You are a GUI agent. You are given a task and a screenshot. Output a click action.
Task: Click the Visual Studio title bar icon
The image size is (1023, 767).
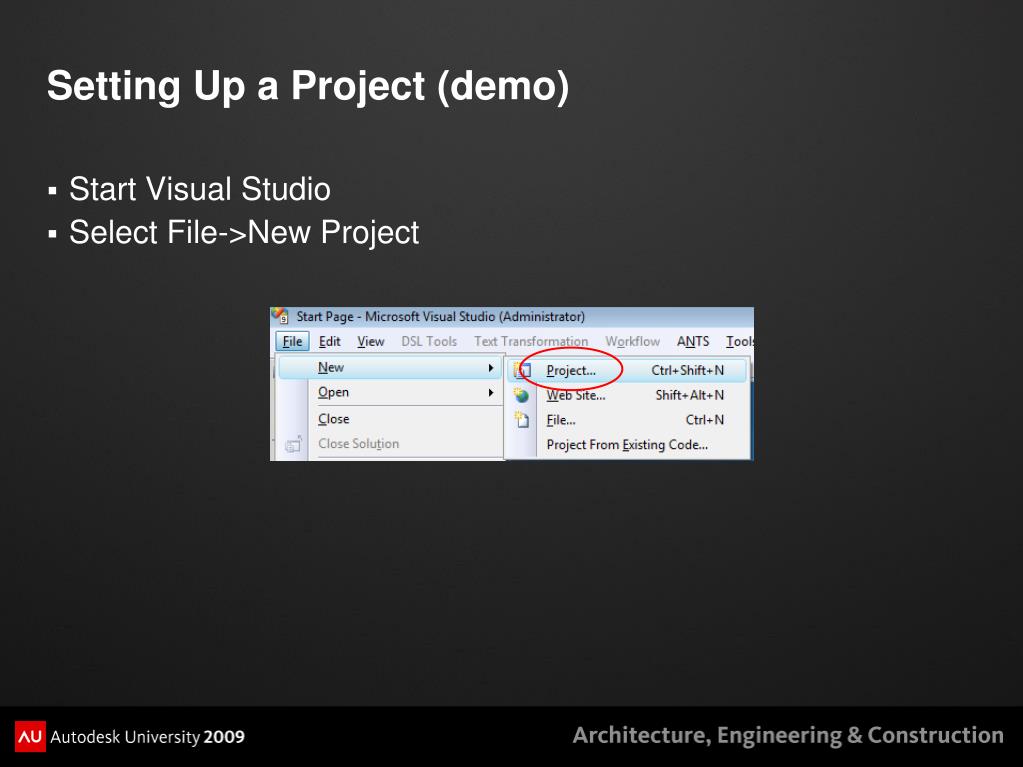(x=280, y=316)
